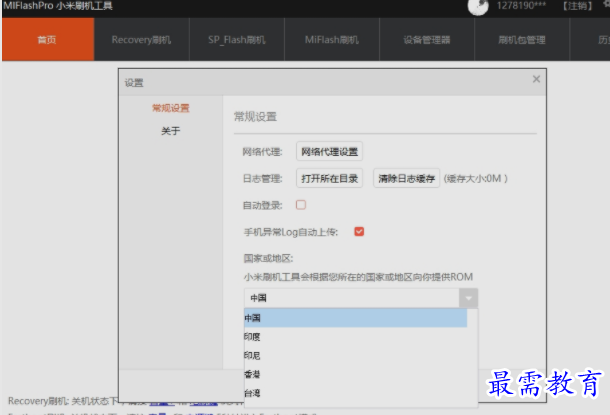The height and width of the screenshot is (415, 610).
Task: Click account name 1278190***
Action: 521,6
